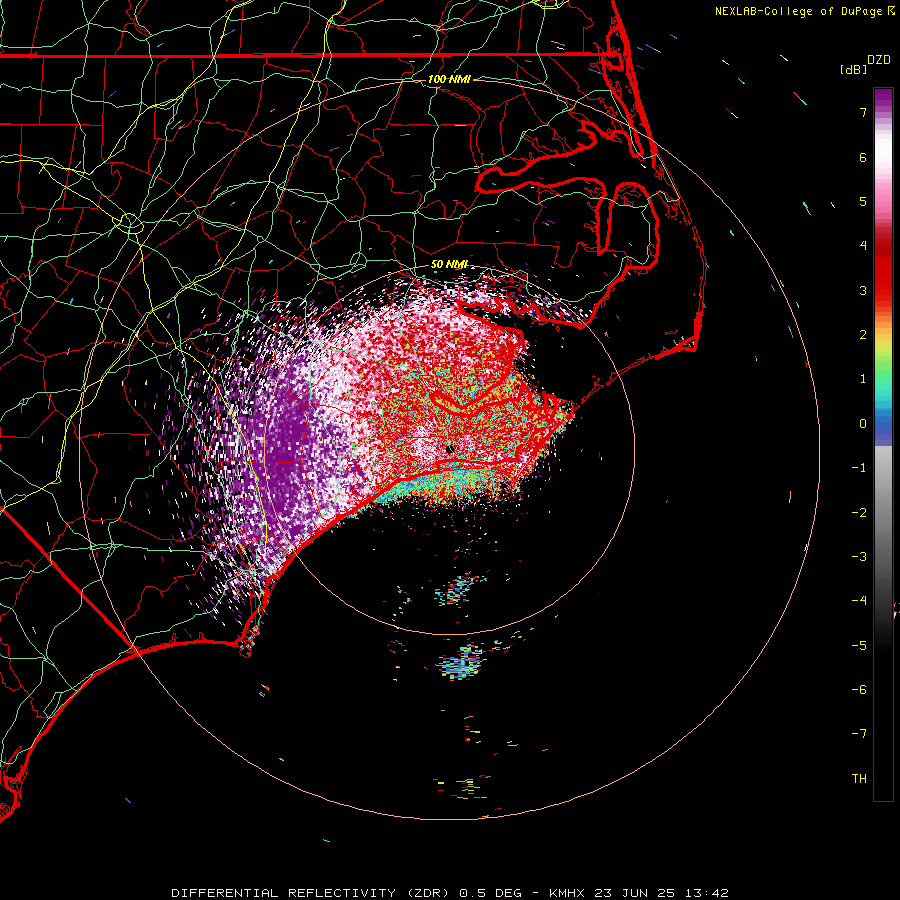This screenshot has height=900, width=900.
Task: Click the 13:42 timestamp
Action: click(707, 893)
